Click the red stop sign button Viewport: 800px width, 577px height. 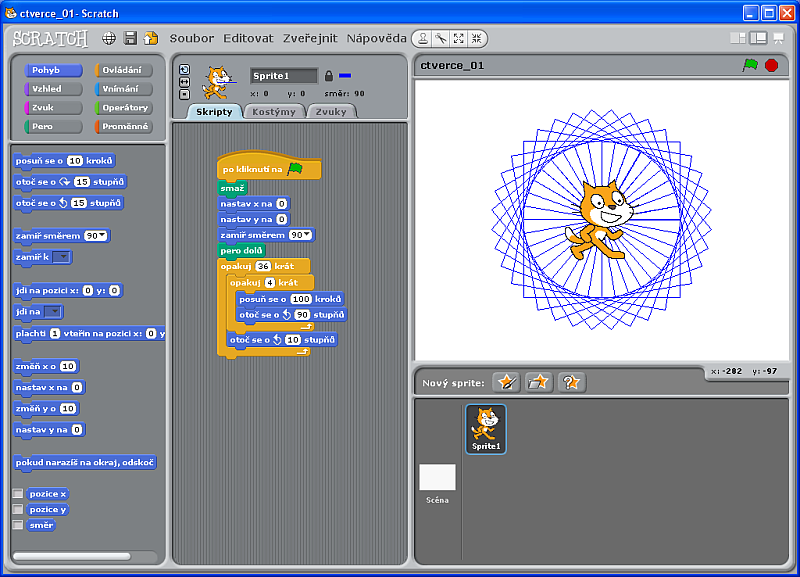771,65
